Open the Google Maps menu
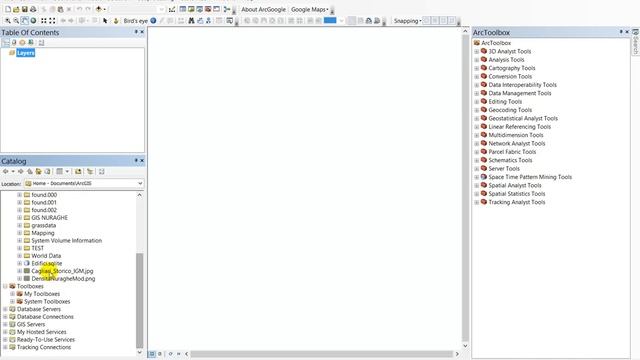This screenshot has height=360, width=640. click(x=310, y=9)
